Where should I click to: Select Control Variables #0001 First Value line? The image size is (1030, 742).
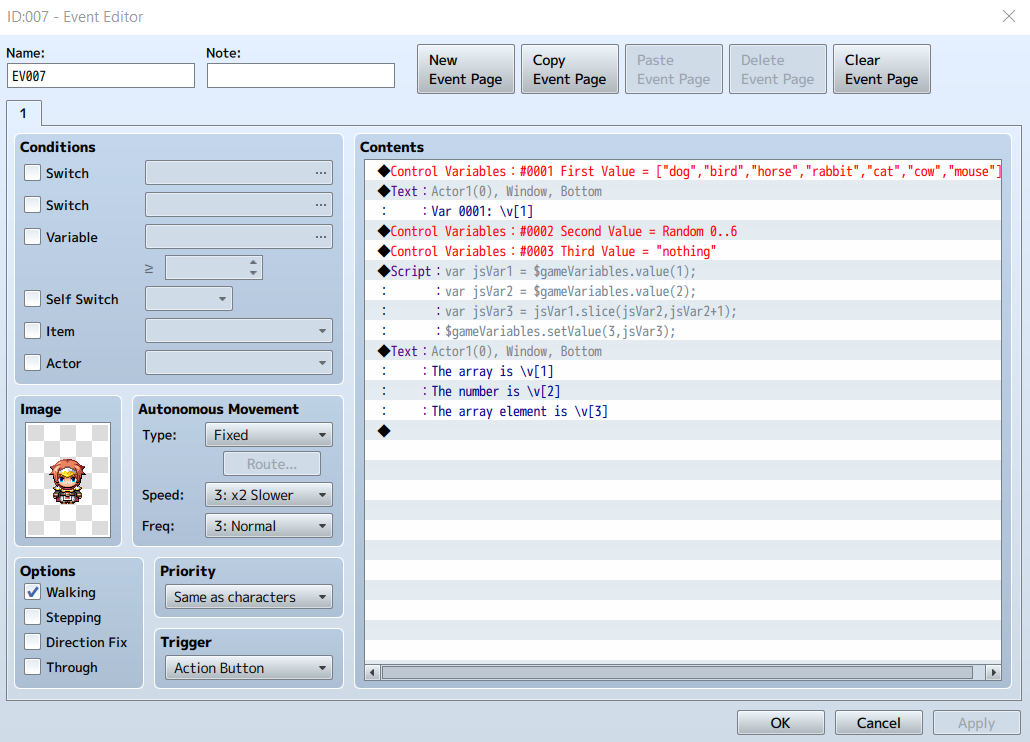[x=683, y=171]
